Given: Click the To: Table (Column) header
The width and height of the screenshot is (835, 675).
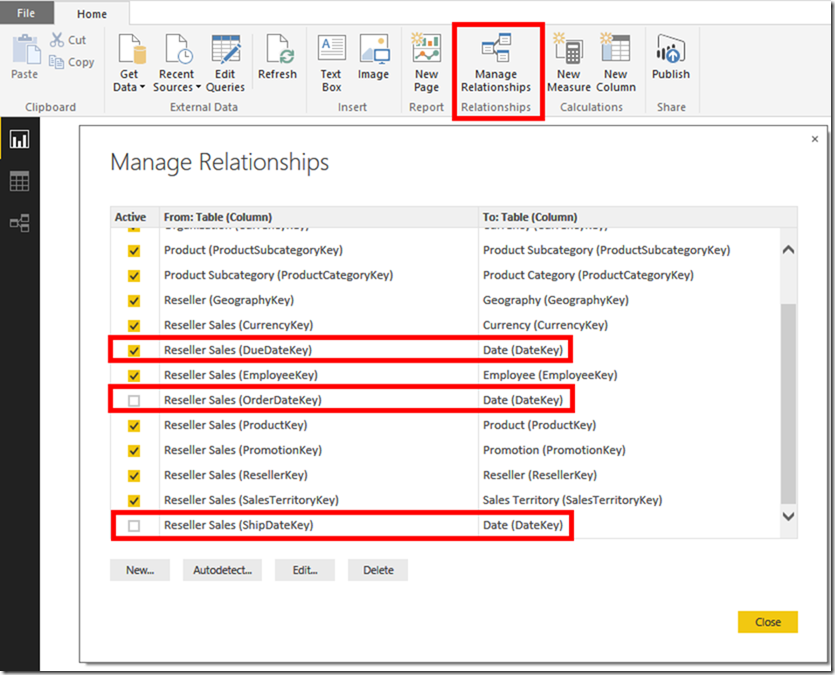Looking at the screenshot, I should click(x=530, y=217).
